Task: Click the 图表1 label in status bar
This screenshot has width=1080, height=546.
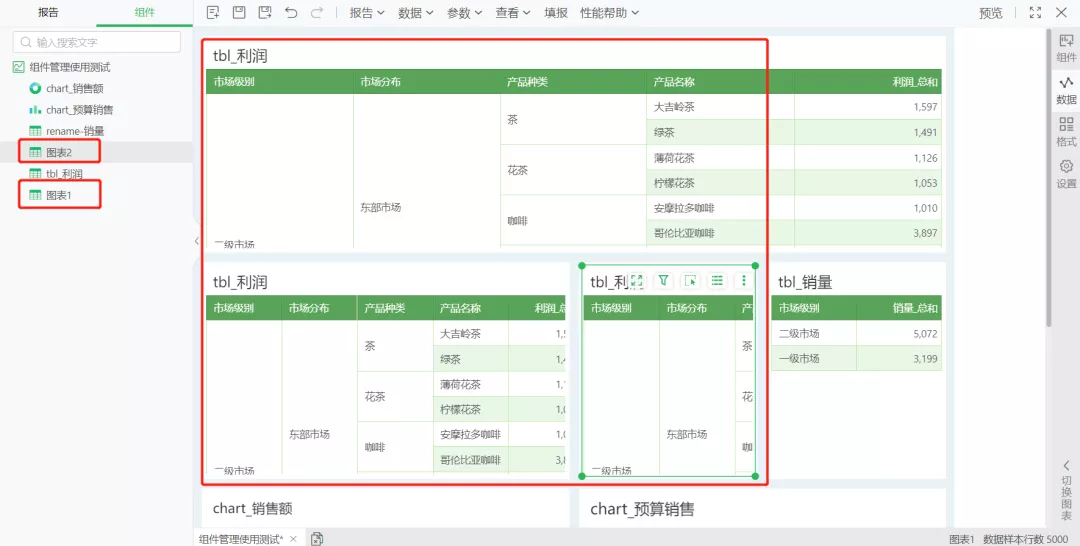Action: coord(962,539)
